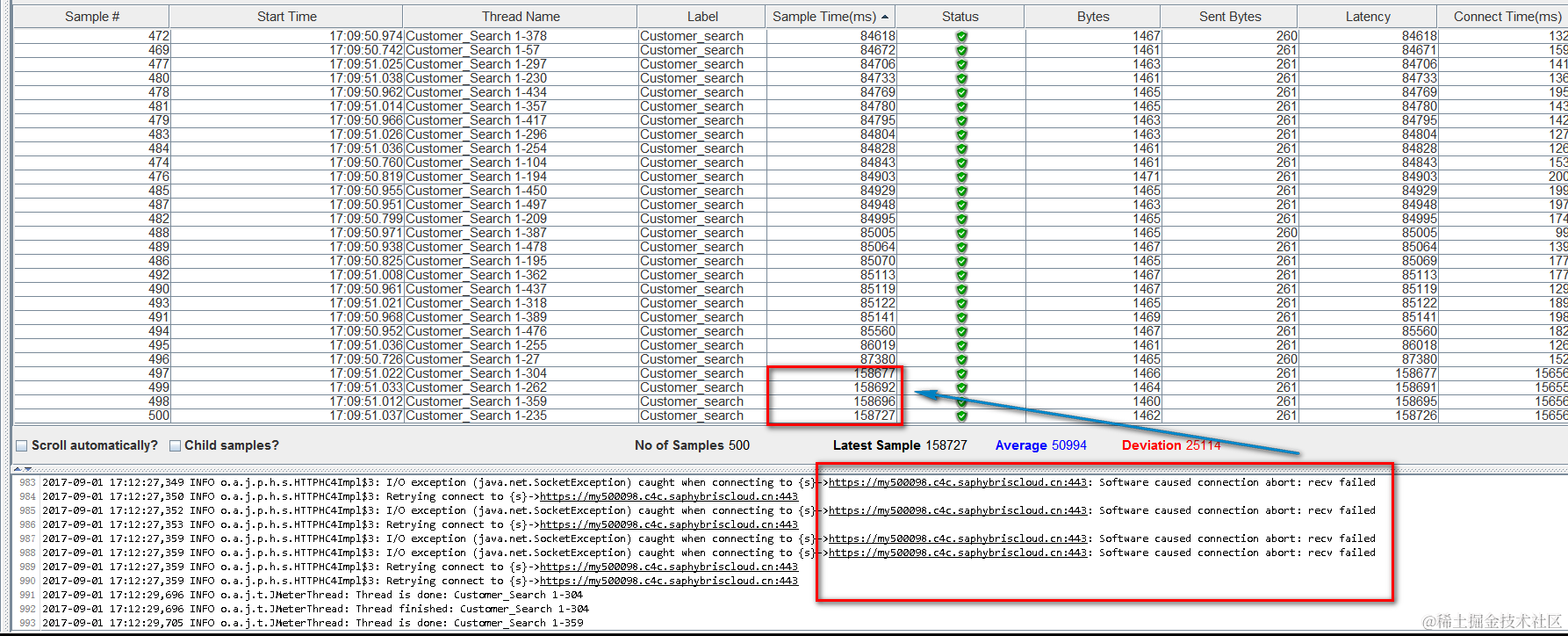Viewport: 1568px width, 636px height.
Task: Sort the table by the Sample # column
Action: click(x=91, y=17)
